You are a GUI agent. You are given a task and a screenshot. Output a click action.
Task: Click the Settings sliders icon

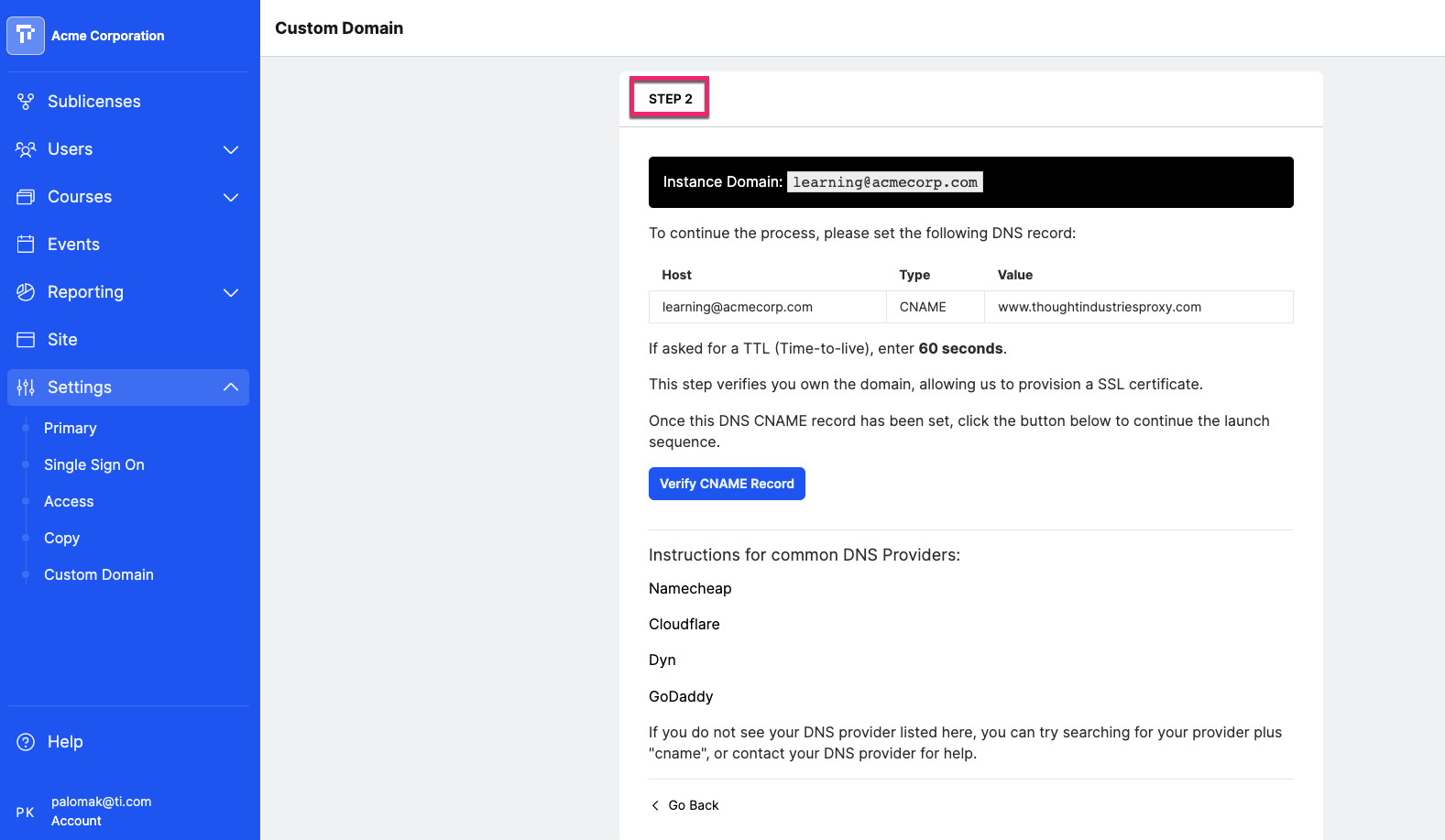pyautogui.click(x=26, y=387)
